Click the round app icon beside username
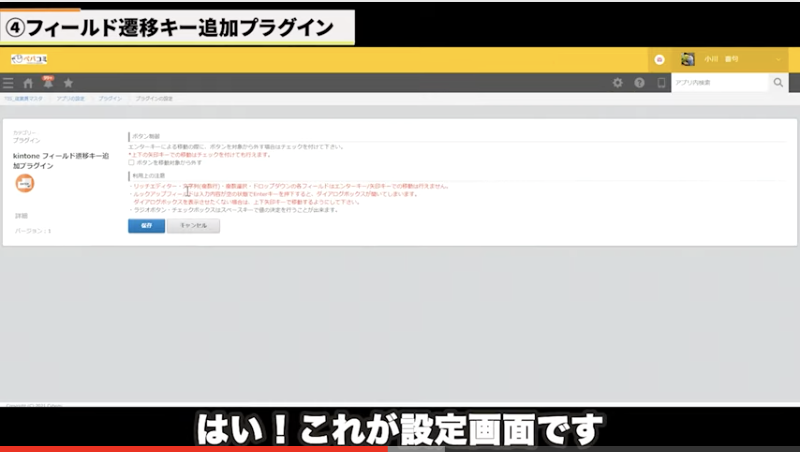Screen dimensions: 800x454 coord(659,59)
